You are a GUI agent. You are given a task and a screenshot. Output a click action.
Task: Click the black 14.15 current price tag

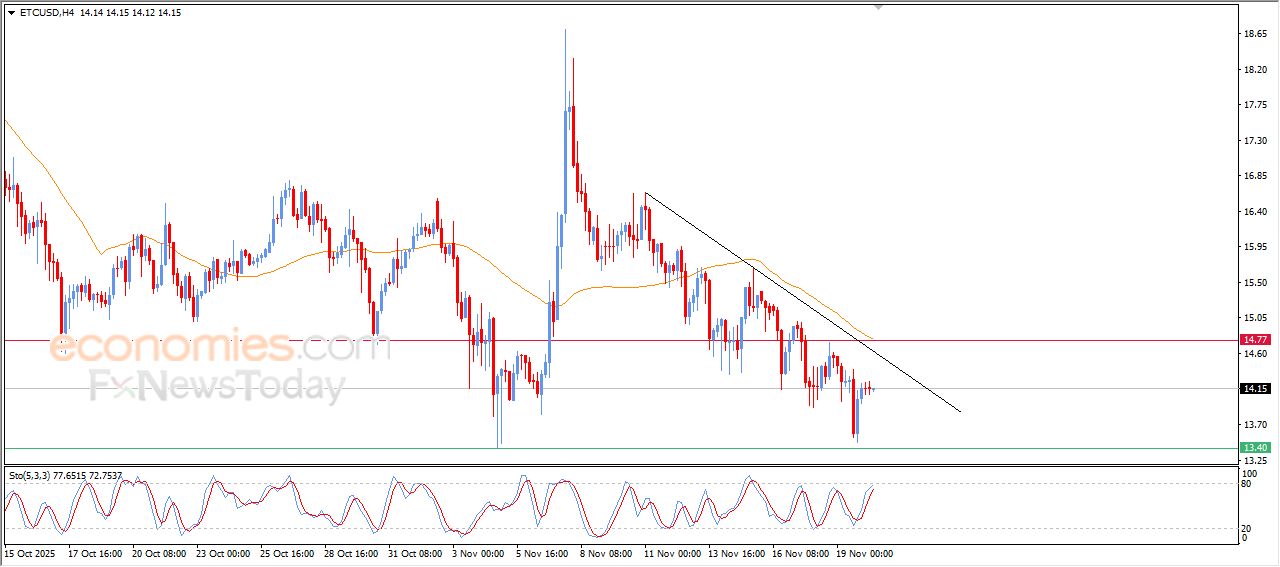(x=1255, y=388)
